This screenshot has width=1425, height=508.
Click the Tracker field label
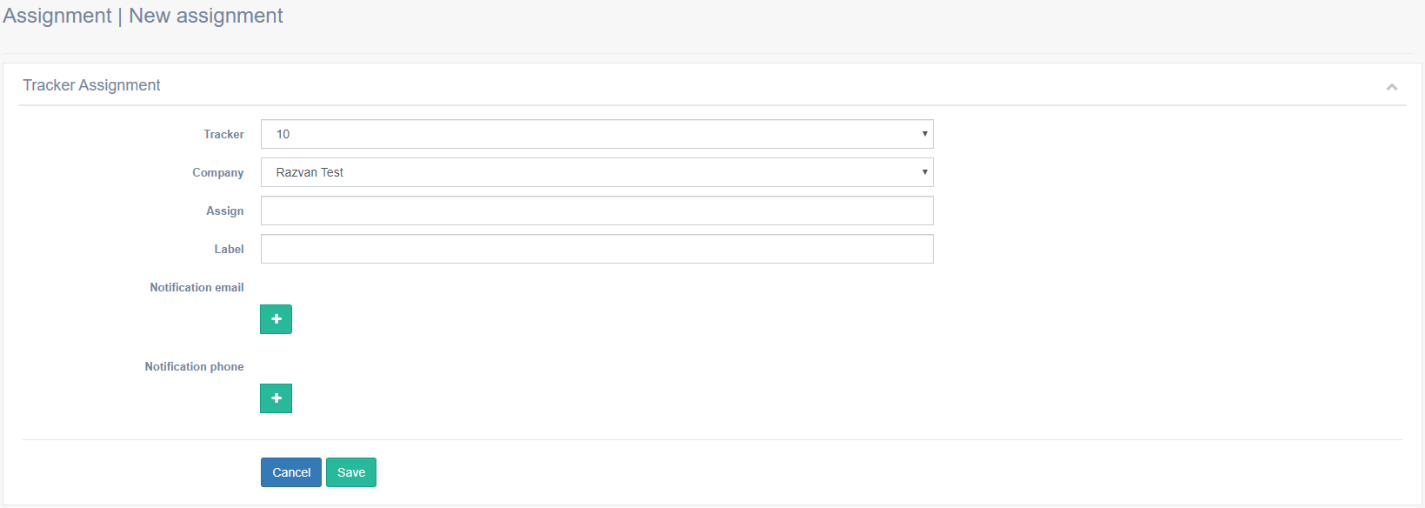[x=223, y=134]
